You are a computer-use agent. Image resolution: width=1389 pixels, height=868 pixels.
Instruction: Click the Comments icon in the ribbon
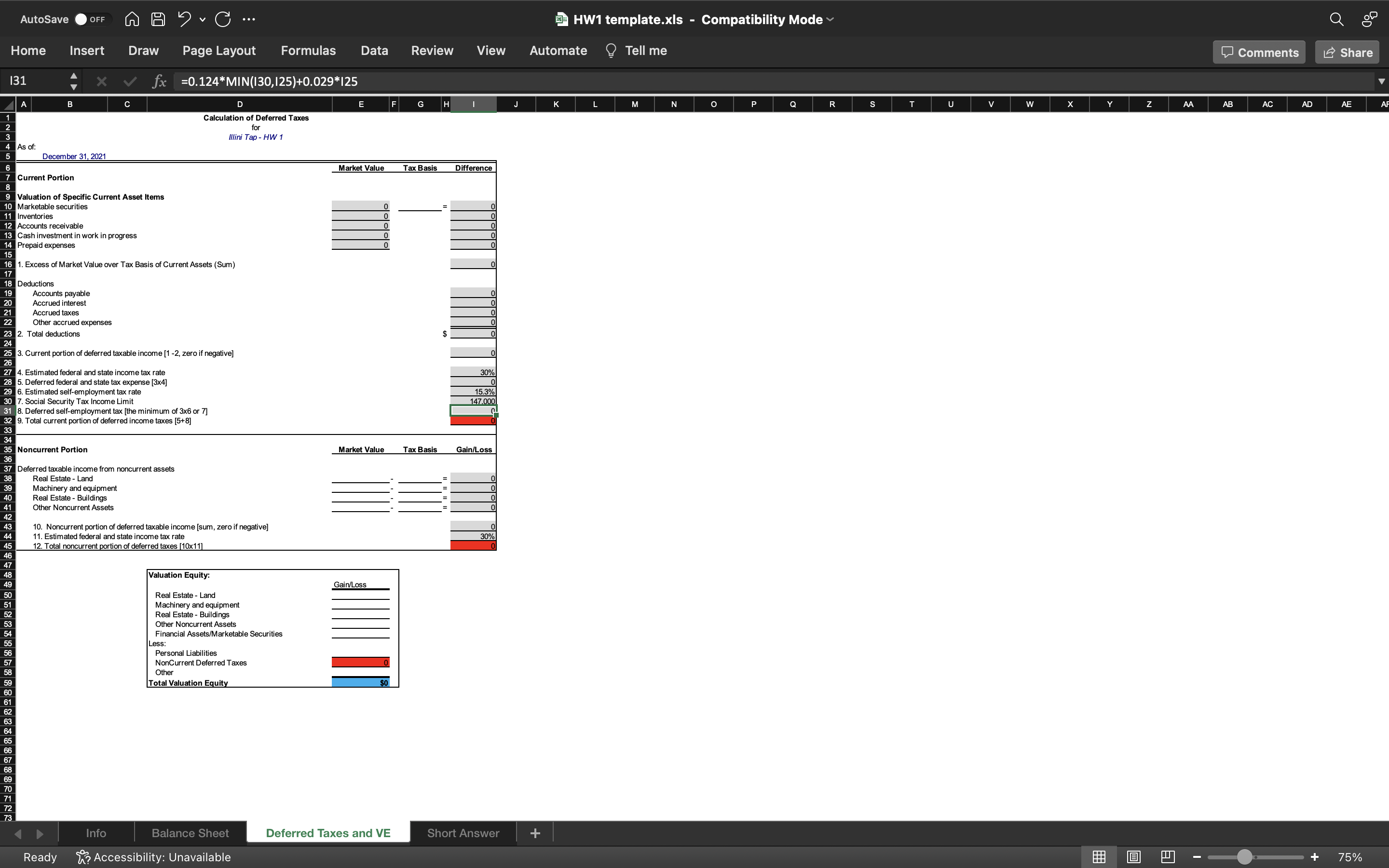coord(1259,52)
